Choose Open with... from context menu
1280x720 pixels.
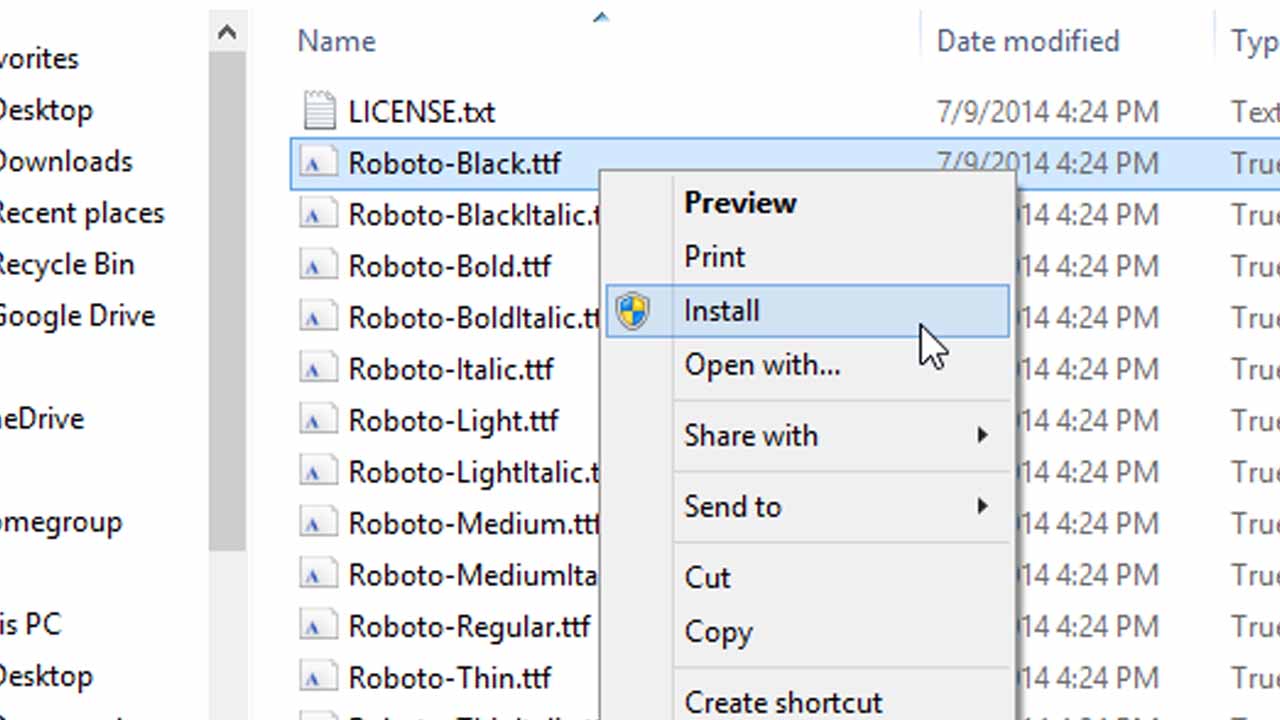tap(762, 365)
